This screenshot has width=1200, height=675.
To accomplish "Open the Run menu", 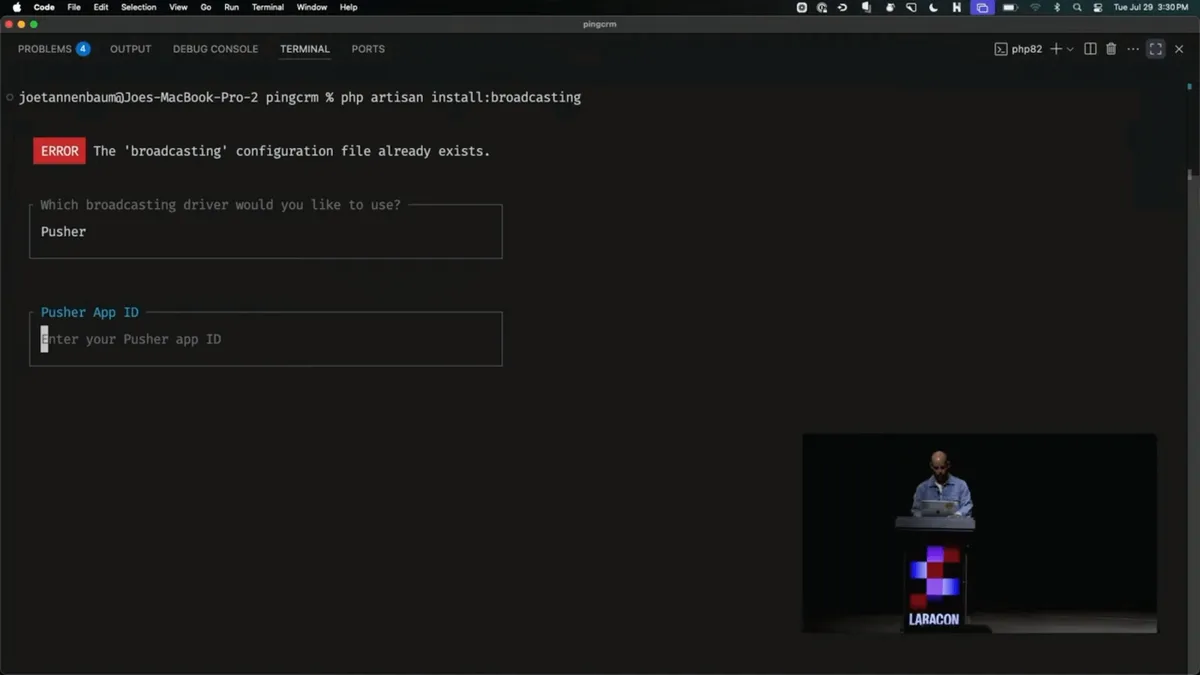I will tap(231, 7).
